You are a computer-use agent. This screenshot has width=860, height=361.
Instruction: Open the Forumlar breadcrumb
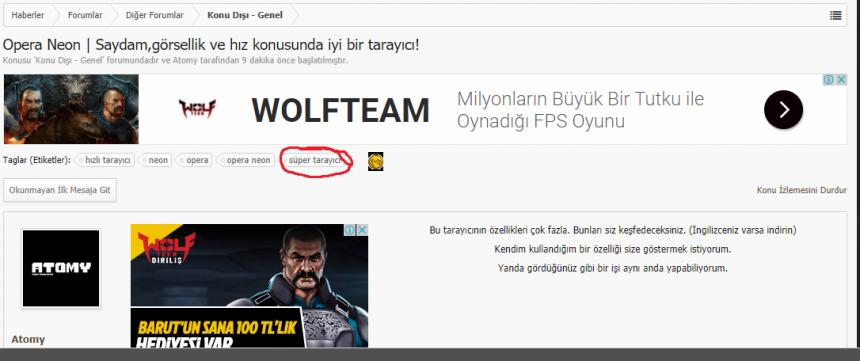click(x=85, y=15)
